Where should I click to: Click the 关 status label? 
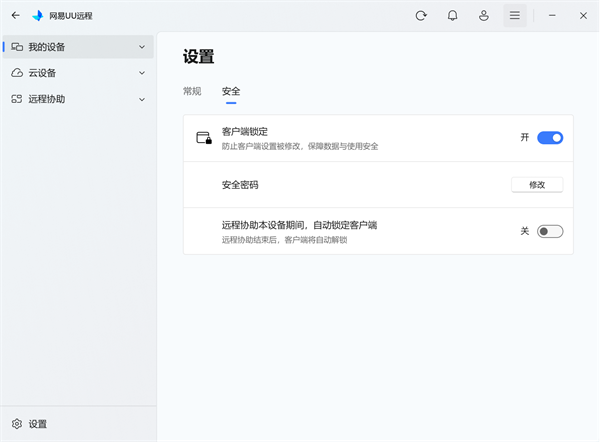(x=525, y=231)
